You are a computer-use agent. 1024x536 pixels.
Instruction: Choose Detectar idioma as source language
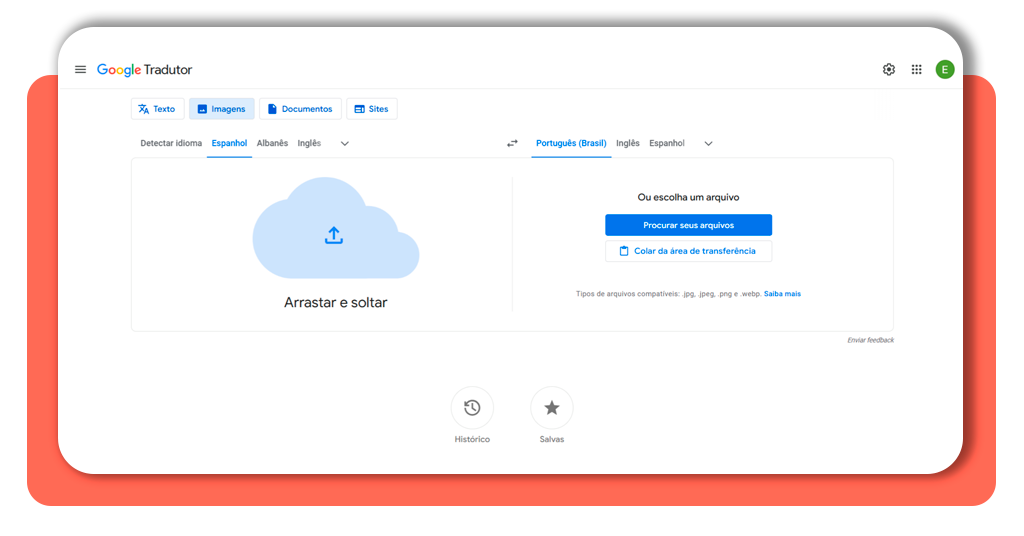coord(171,143)
